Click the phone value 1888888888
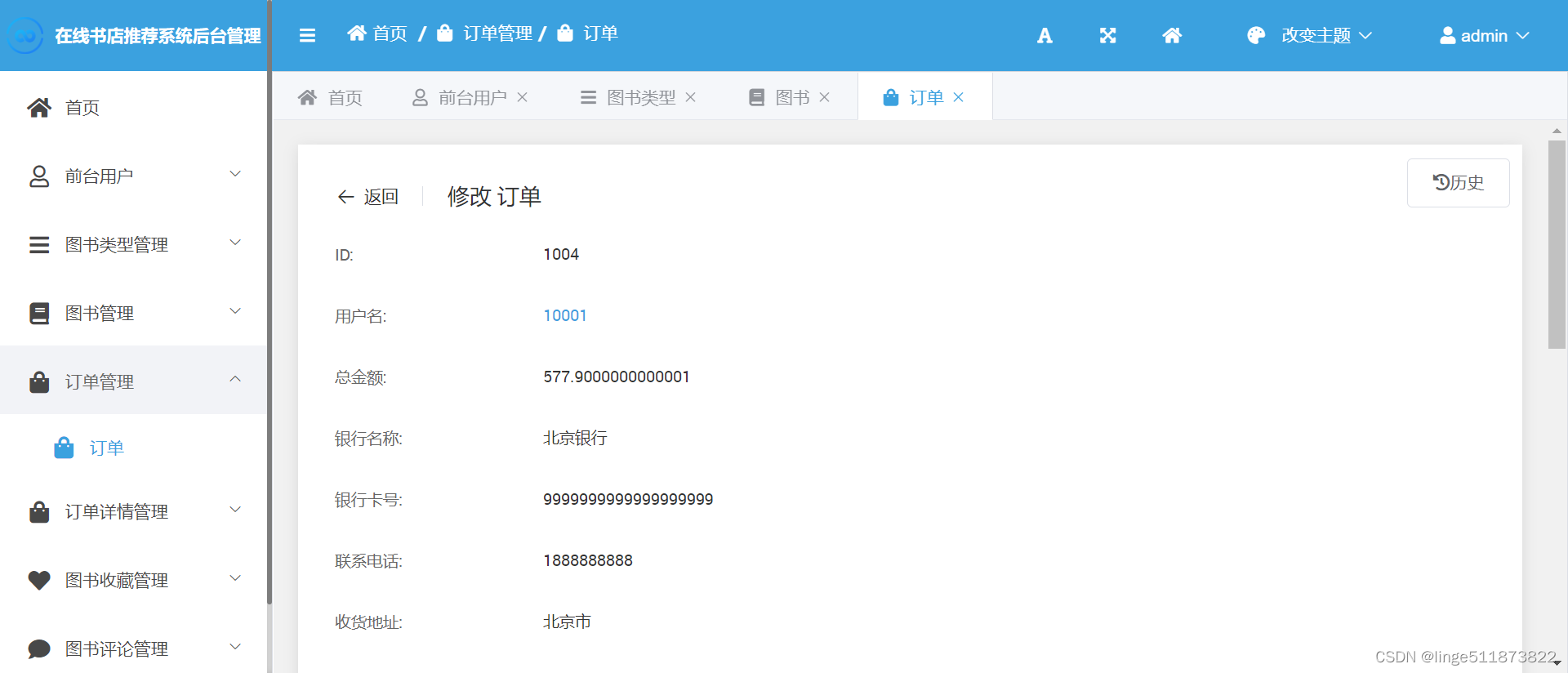Image resolution: width=1568 pixels, height=673 pixels. point(588,560)
